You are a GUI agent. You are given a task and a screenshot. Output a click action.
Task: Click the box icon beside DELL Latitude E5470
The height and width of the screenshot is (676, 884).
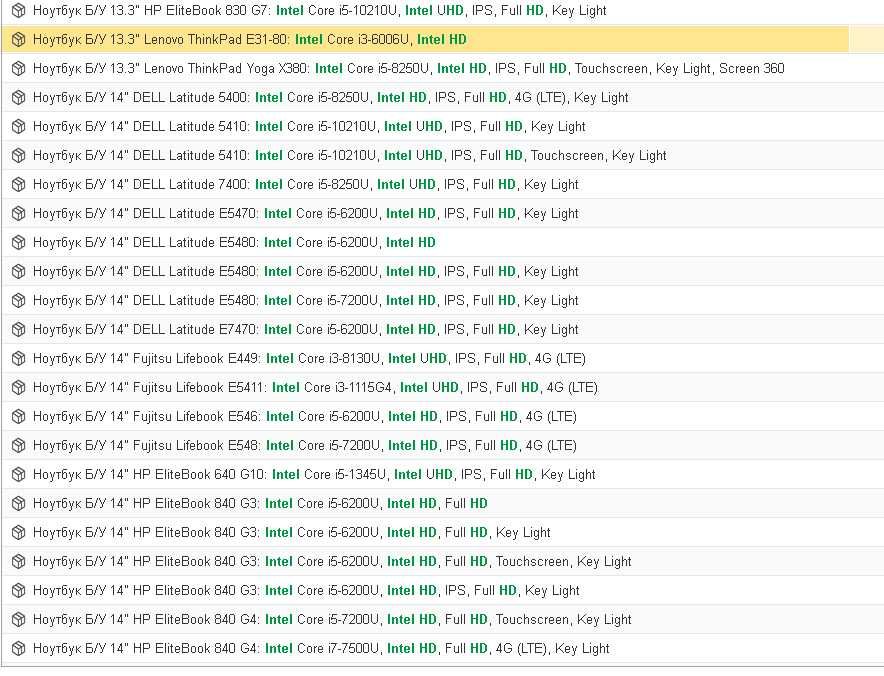pos(19,214)
